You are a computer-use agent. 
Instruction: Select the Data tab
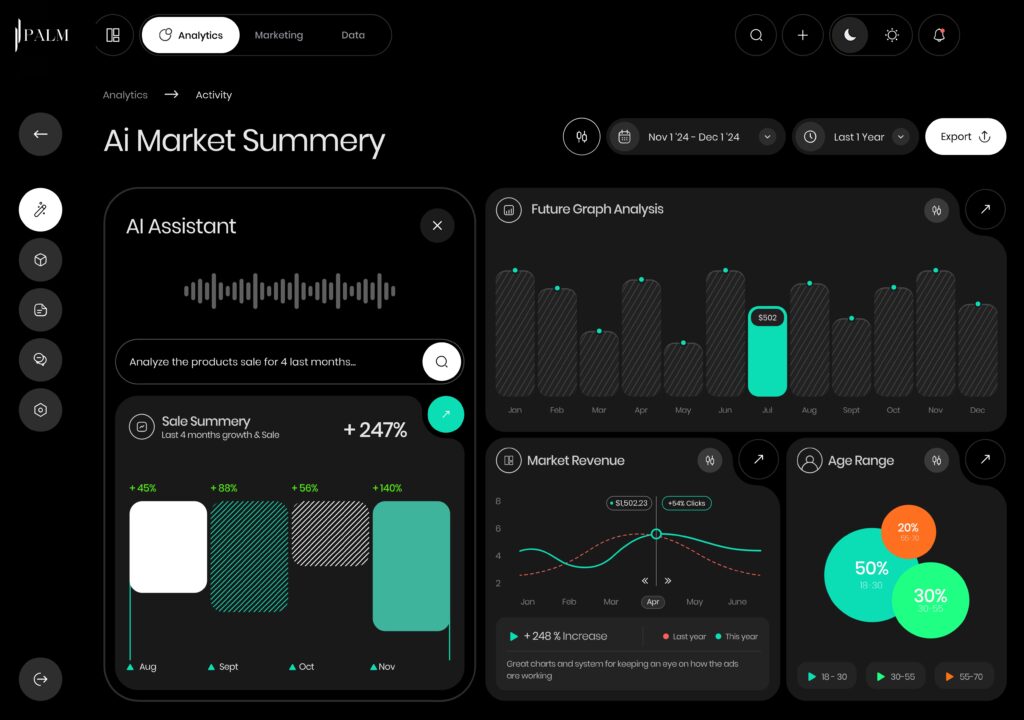coord(353,35)
